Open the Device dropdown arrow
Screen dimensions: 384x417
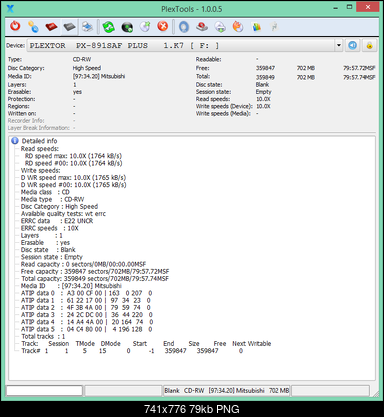(339, 45)
